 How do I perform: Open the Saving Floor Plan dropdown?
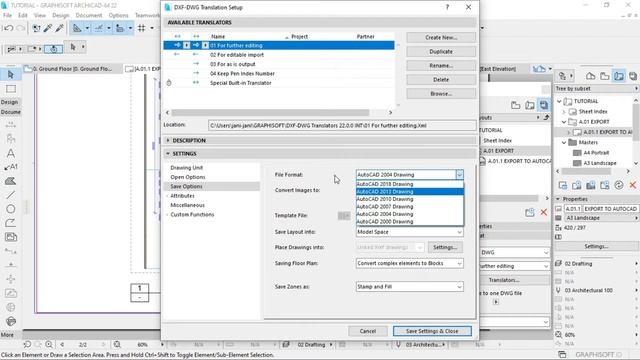point(409,263)
